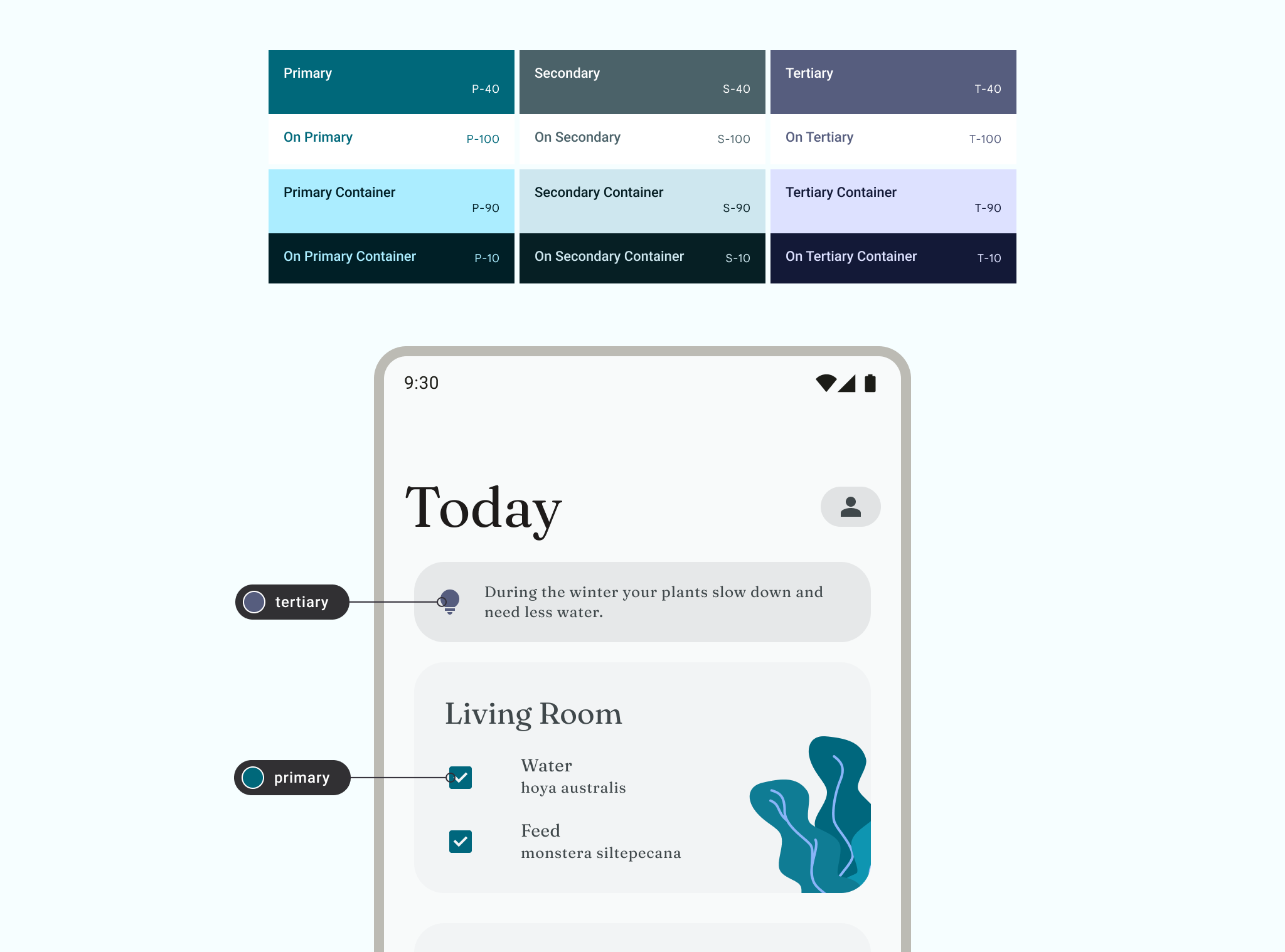
Task: Toggle the Feed monstera siltepecana checkbox
Action: pos(461,841)
